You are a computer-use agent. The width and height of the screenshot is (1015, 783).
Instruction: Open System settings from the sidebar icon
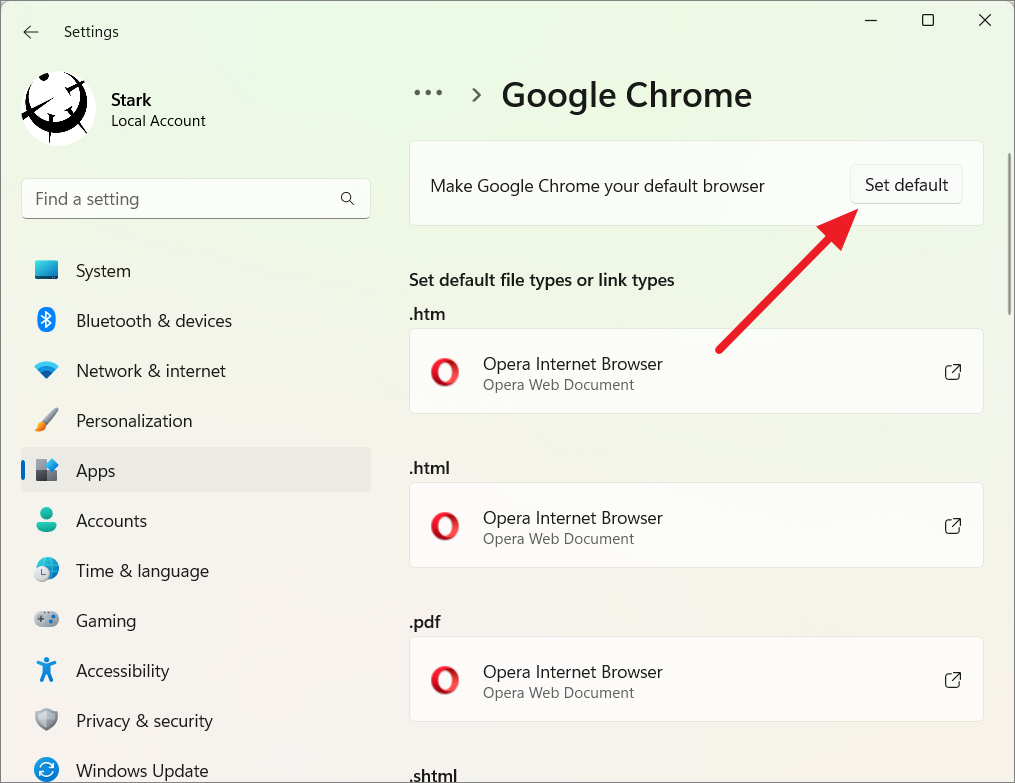coord(46,270)
